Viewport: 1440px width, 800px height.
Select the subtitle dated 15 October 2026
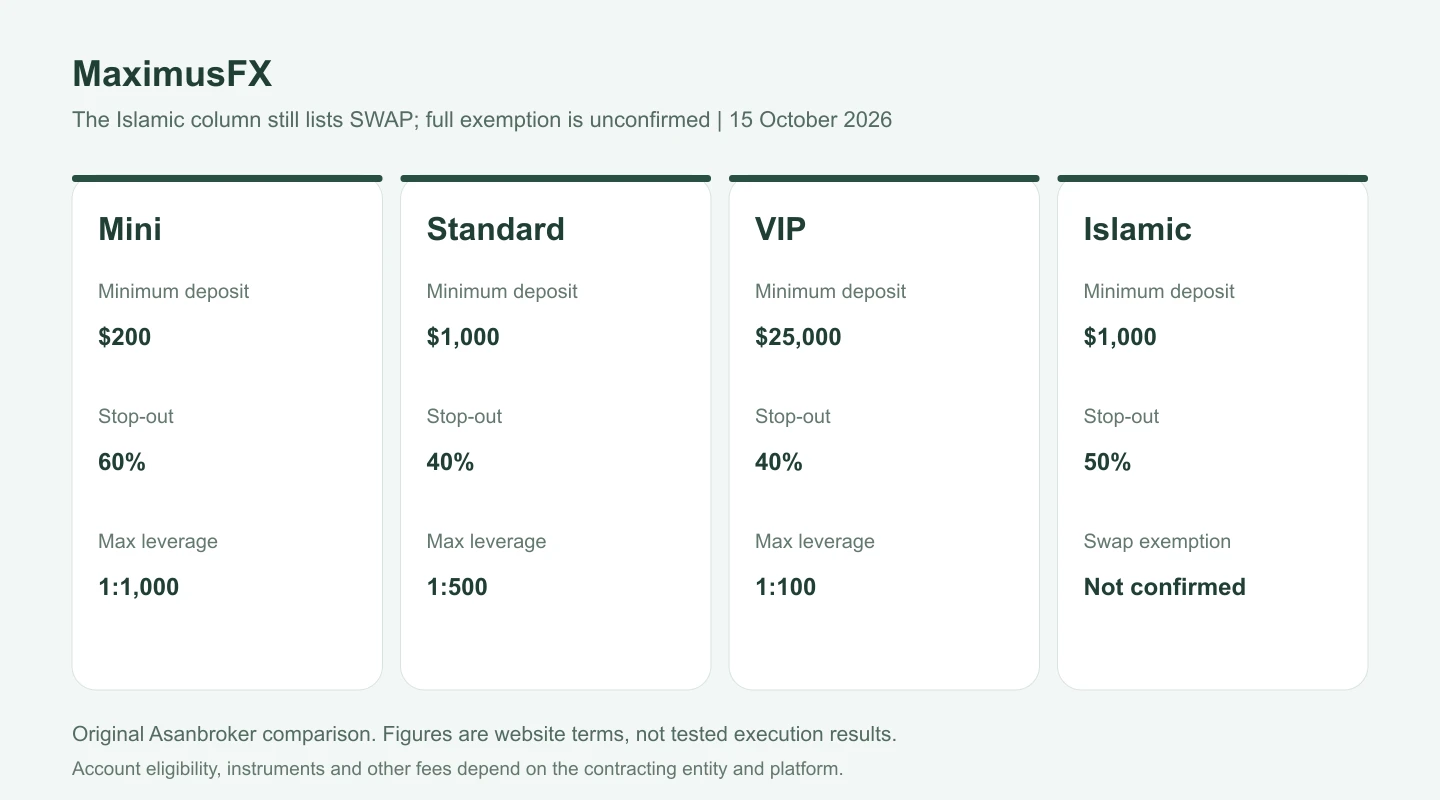tap(482, 120)
